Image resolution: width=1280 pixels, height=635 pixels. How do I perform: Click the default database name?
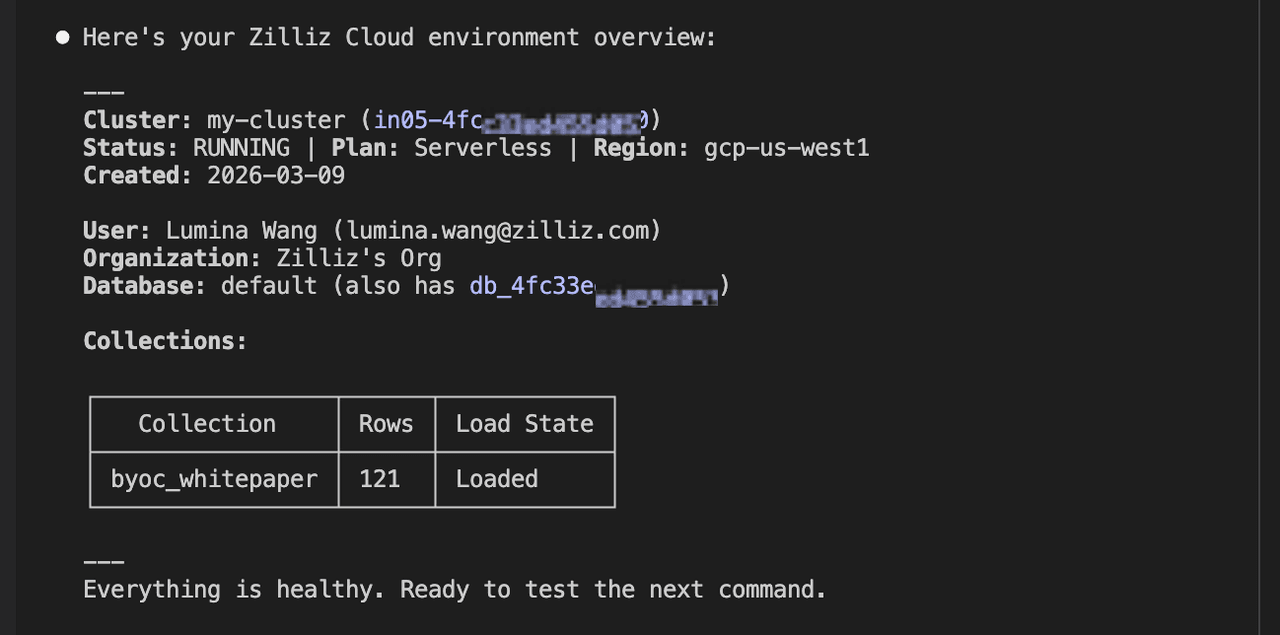(269, 286)
